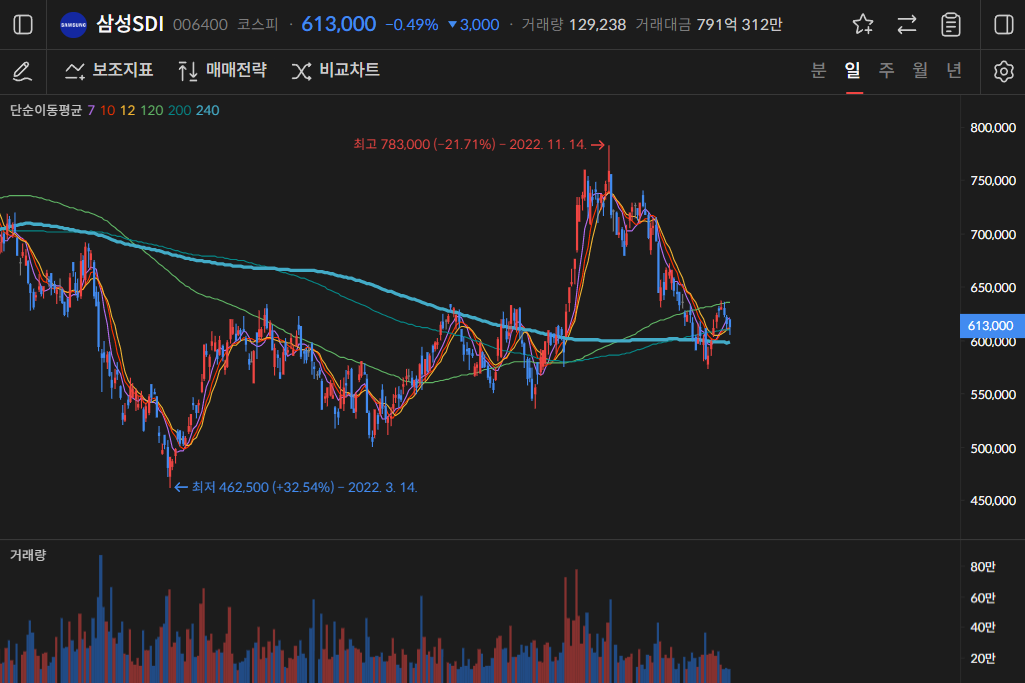
Task: Open 보조지표 indicators menu
Action: [x=109, y=70]
